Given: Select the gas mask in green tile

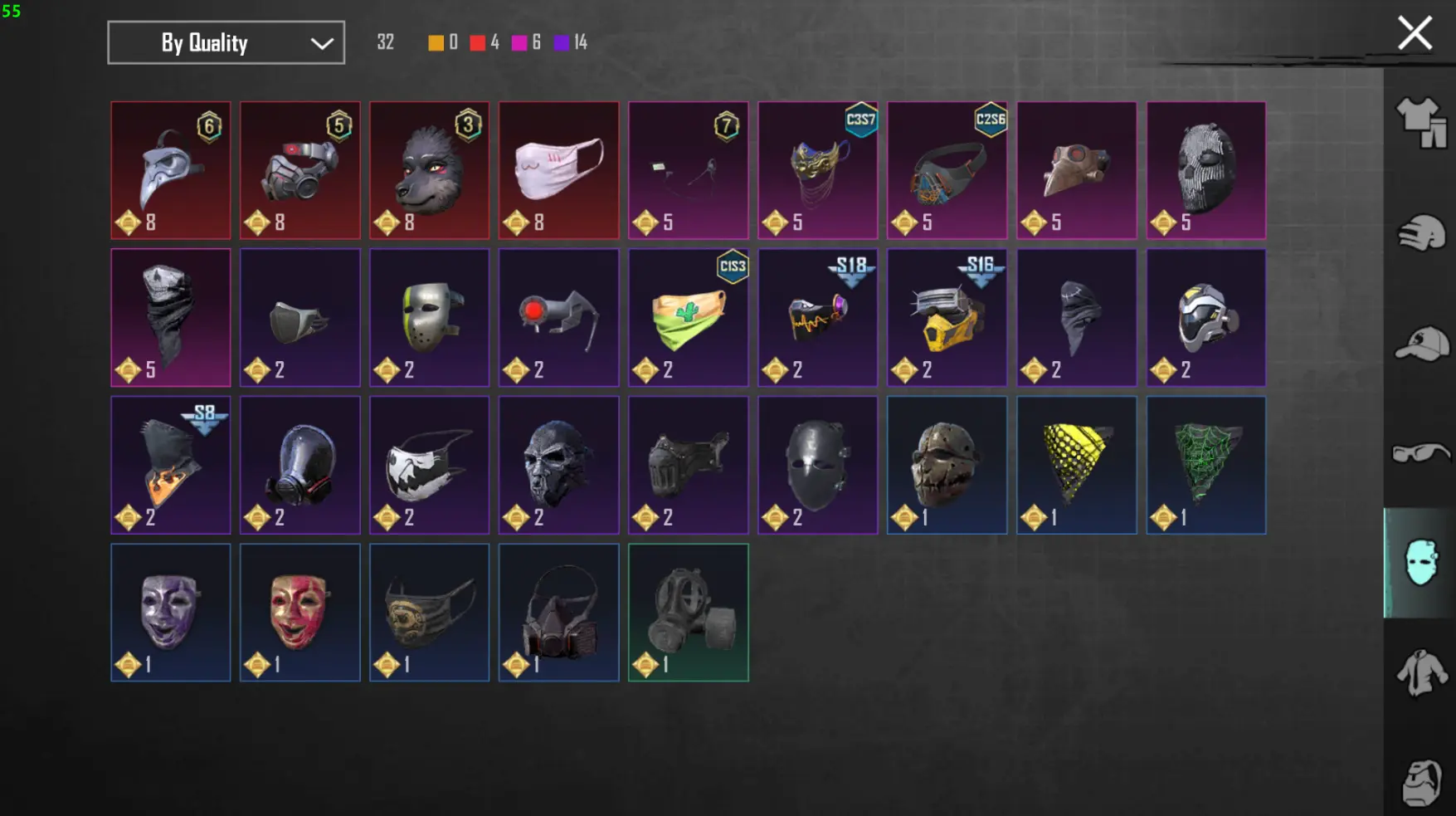Looking at the screenshot, I should [x=689, y=613].
